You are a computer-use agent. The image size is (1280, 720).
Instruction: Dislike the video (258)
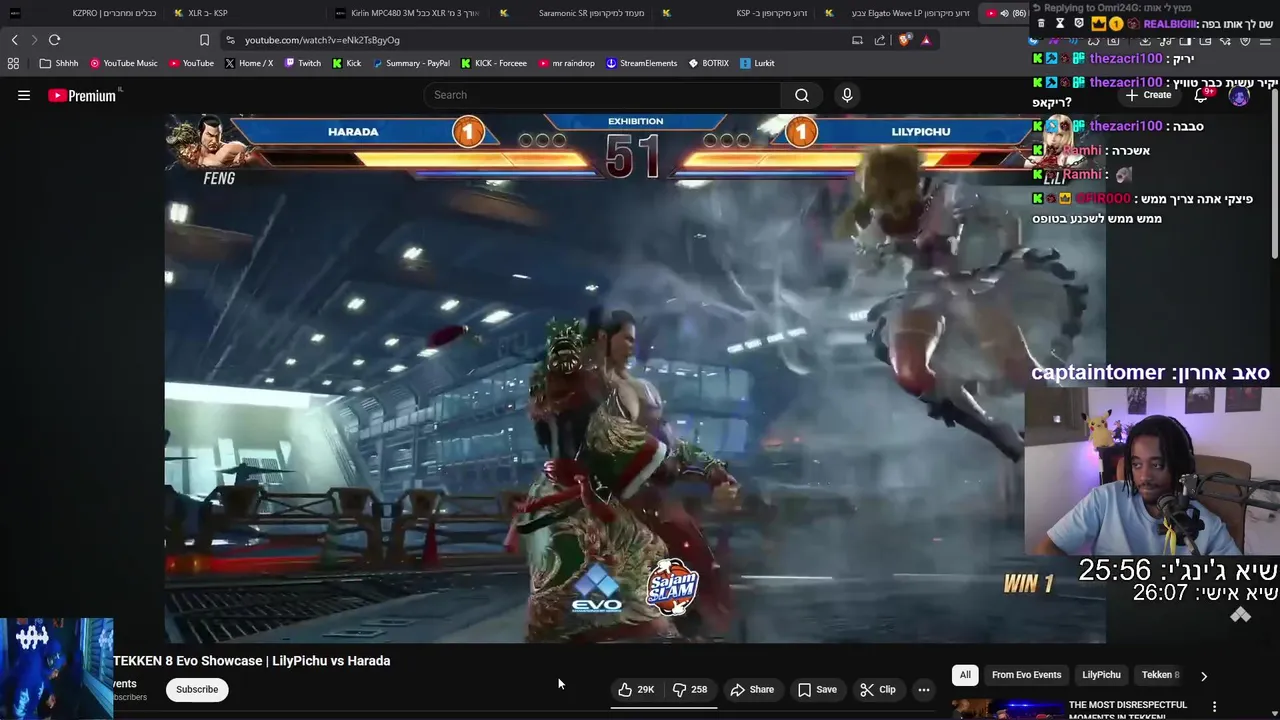[690, 689]
